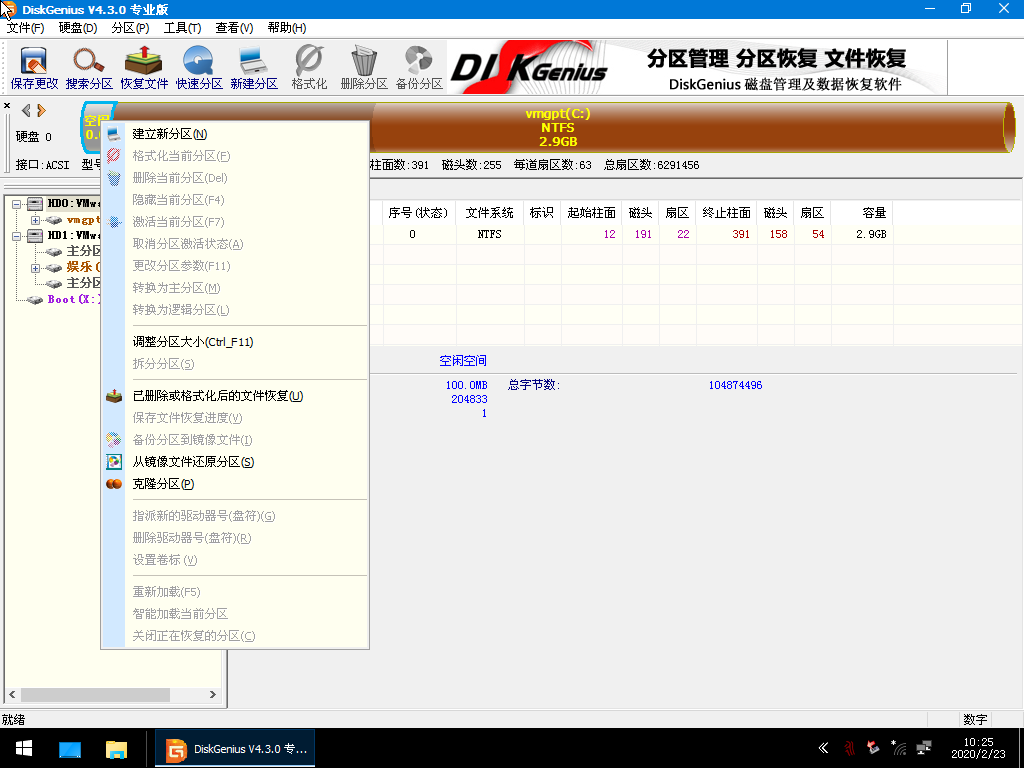This screenshot has height=768, width=1024.
Task: Collapse the HD0 disk tree node
Action: click(x=17, y=204)
